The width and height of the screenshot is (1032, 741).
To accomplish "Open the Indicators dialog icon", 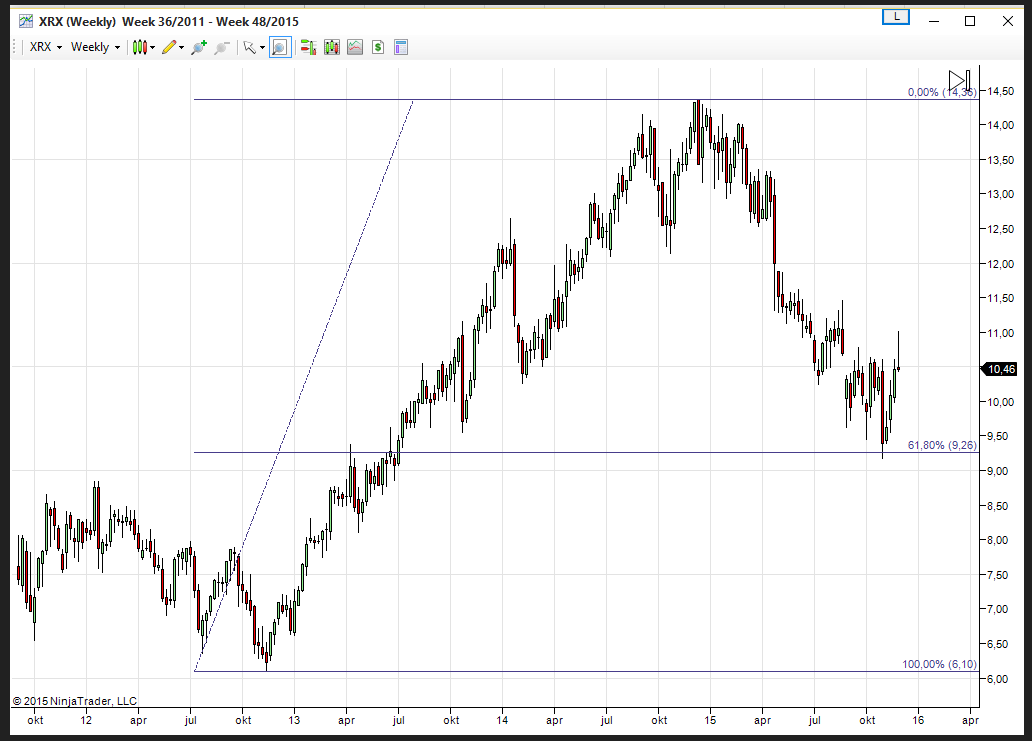I will pyautogui.click(x=332, y=47).
